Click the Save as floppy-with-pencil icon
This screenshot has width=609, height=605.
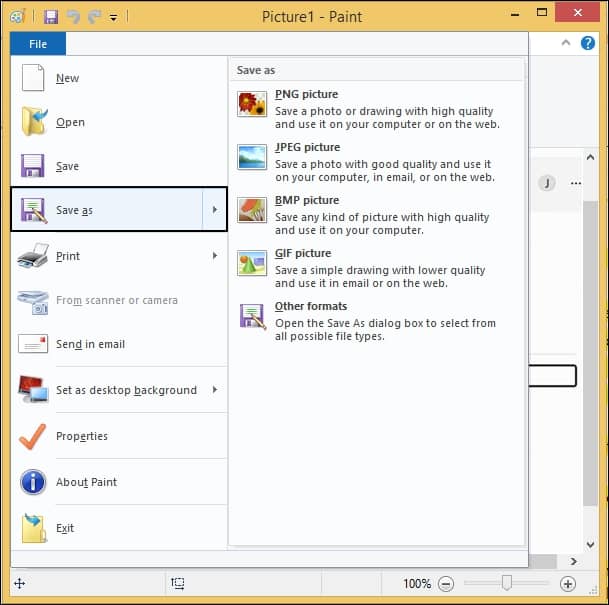34,210
